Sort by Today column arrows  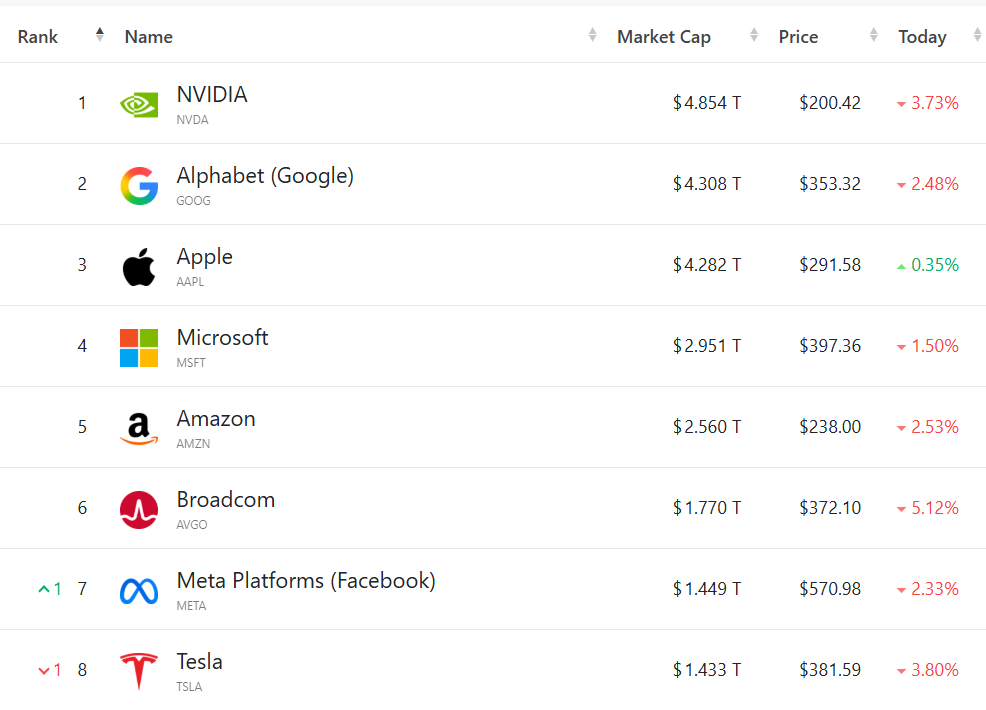[x=978, y=35]
